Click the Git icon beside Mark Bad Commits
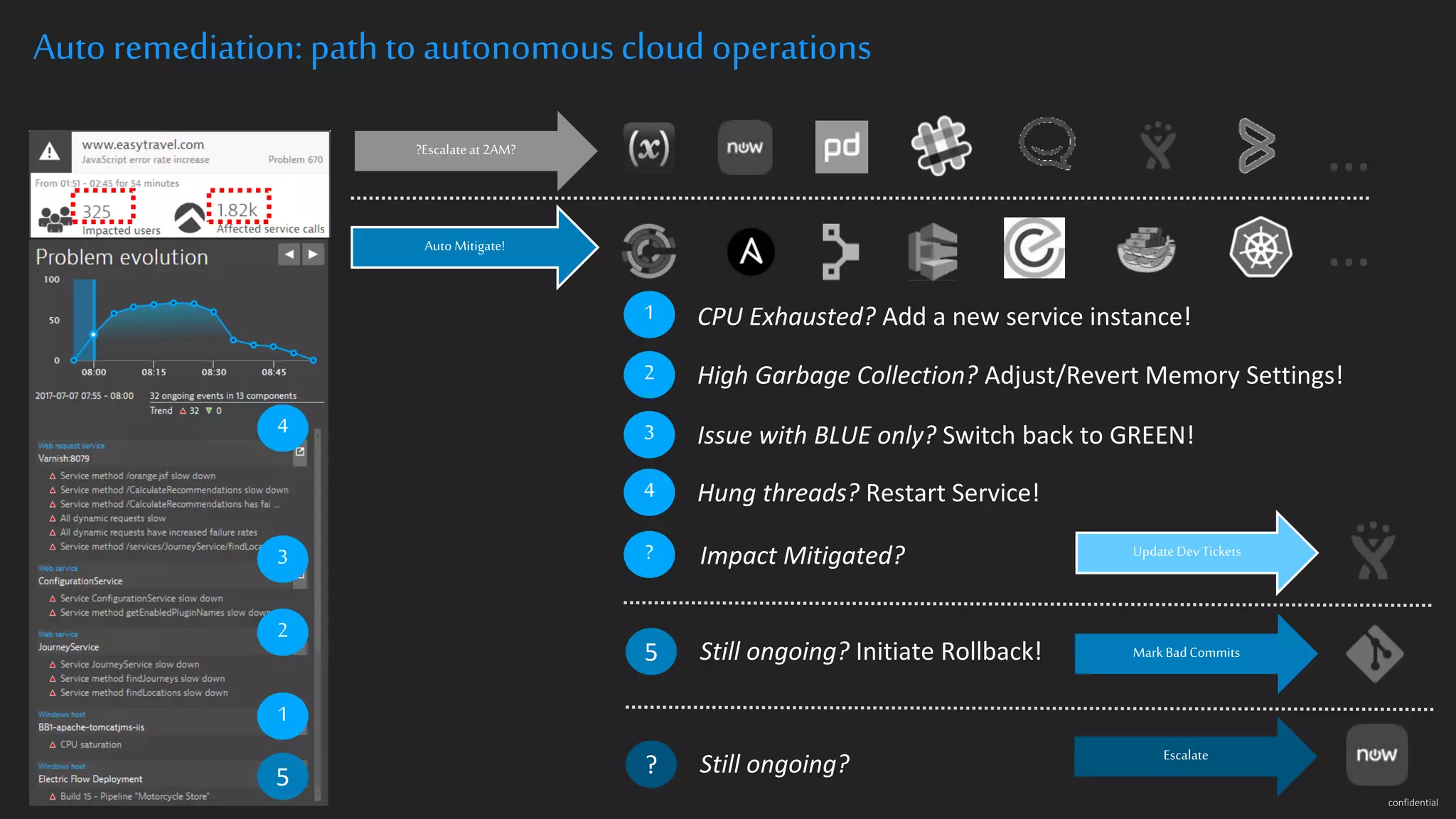This screenshot has width=1456, height=819. tap(1374, 653)
